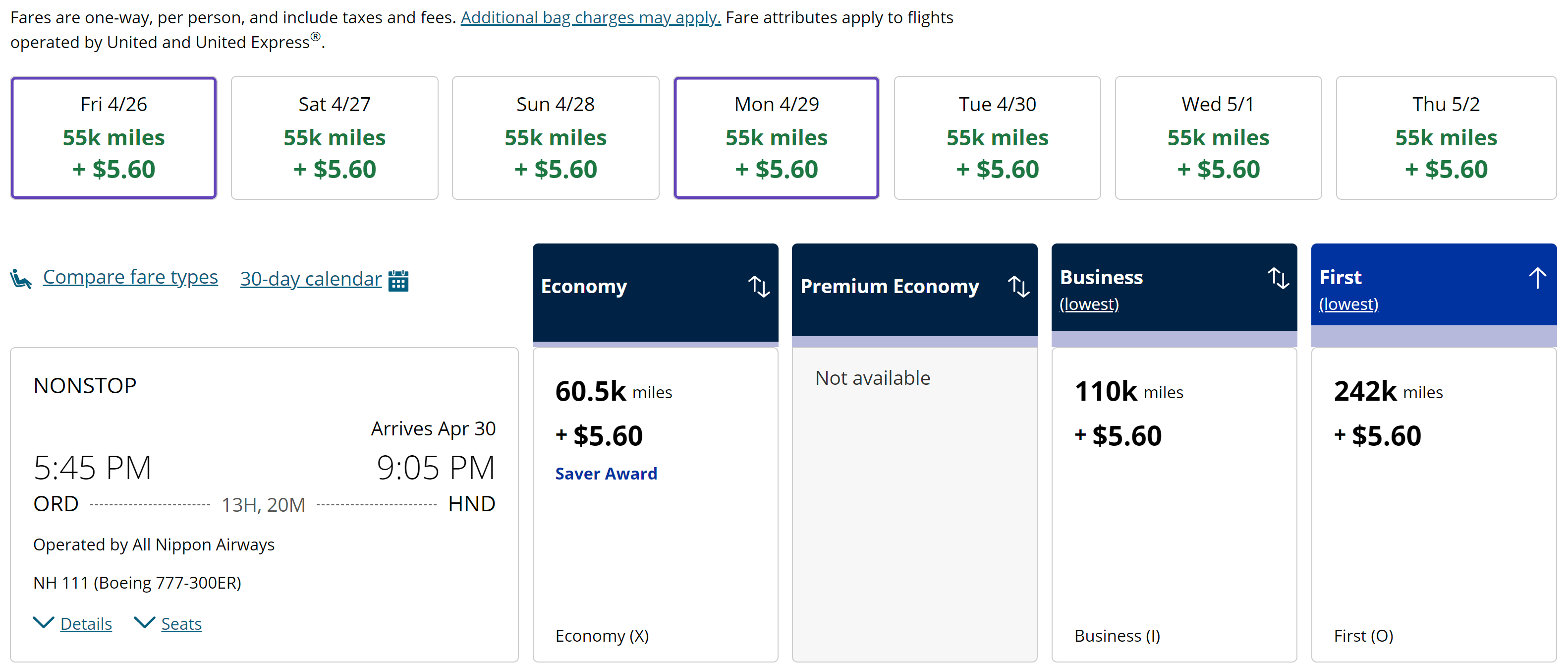Viewport: 1568px width, 664px height.
Task: Open the 30-day calendar link
Action: [310, 279]
